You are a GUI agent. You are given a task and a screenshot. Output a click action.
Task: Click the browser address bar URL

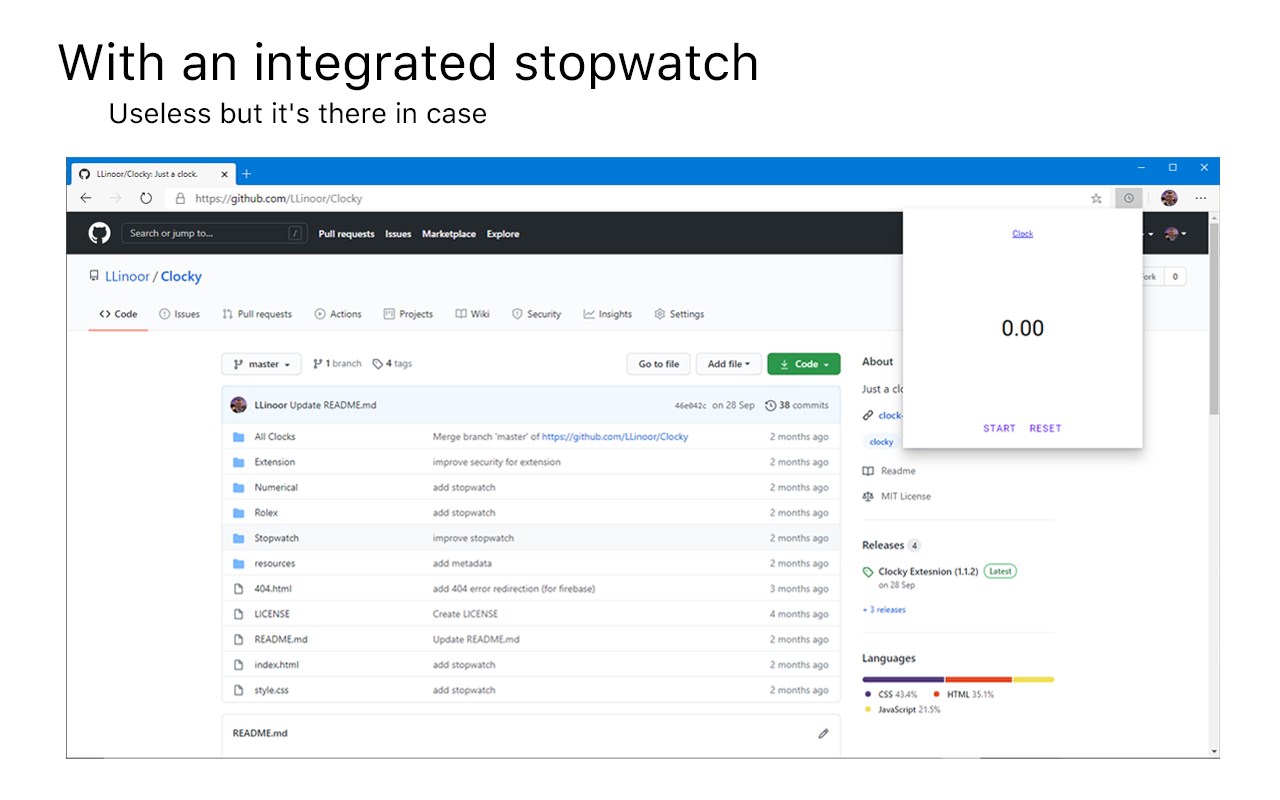(279, 198)
